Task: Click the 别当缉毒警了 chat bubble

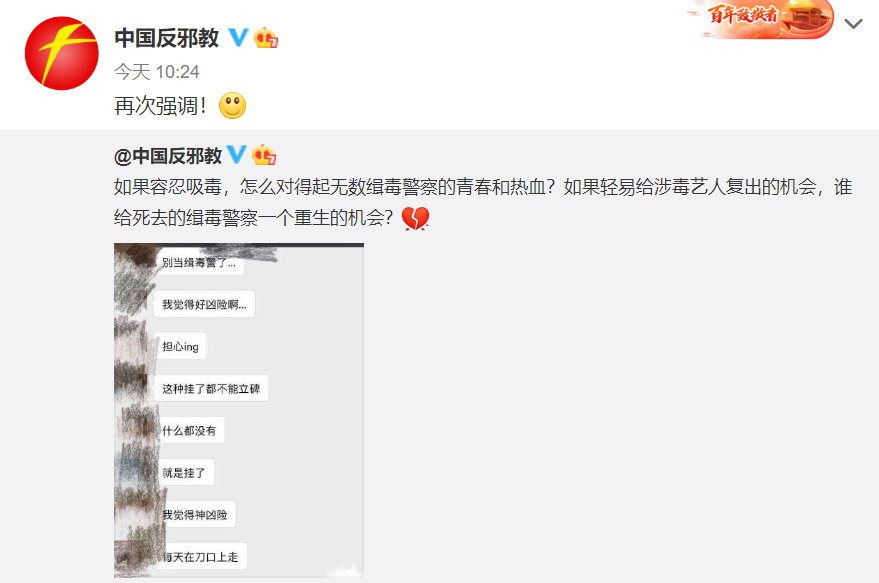Action: (x=199, y=262)
